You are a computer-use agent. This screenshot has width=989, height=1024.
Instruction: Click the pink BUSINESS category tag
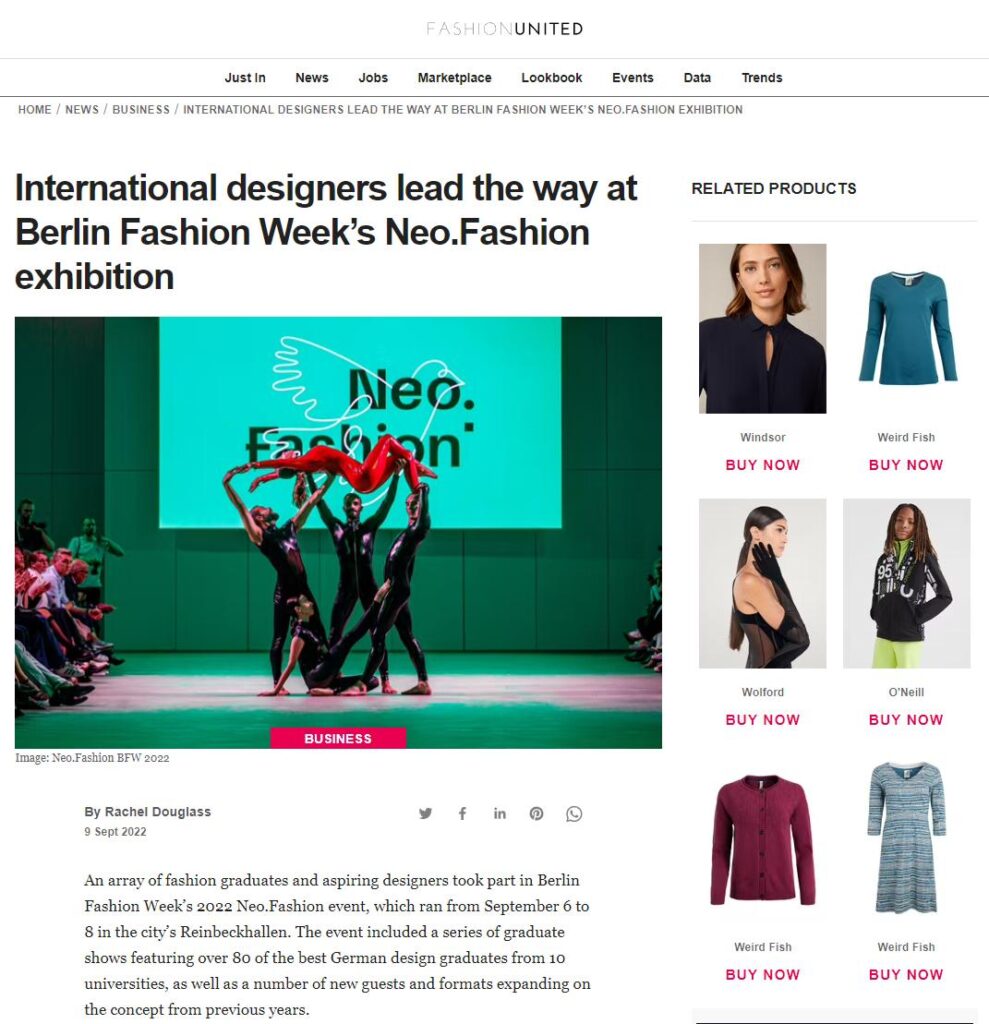338,738
